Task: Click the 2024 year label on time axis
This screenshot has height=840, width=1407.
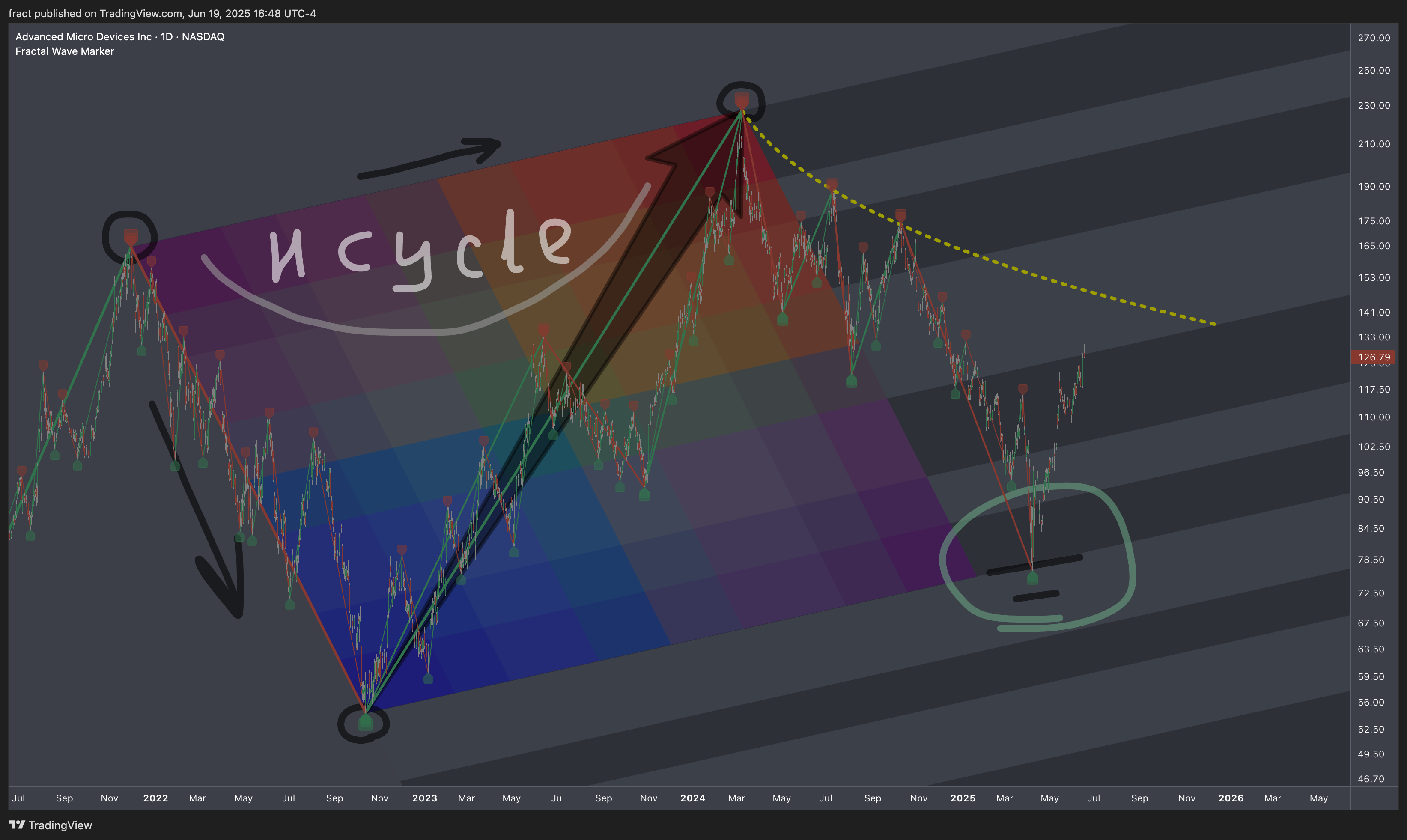Action: point(693,798)
